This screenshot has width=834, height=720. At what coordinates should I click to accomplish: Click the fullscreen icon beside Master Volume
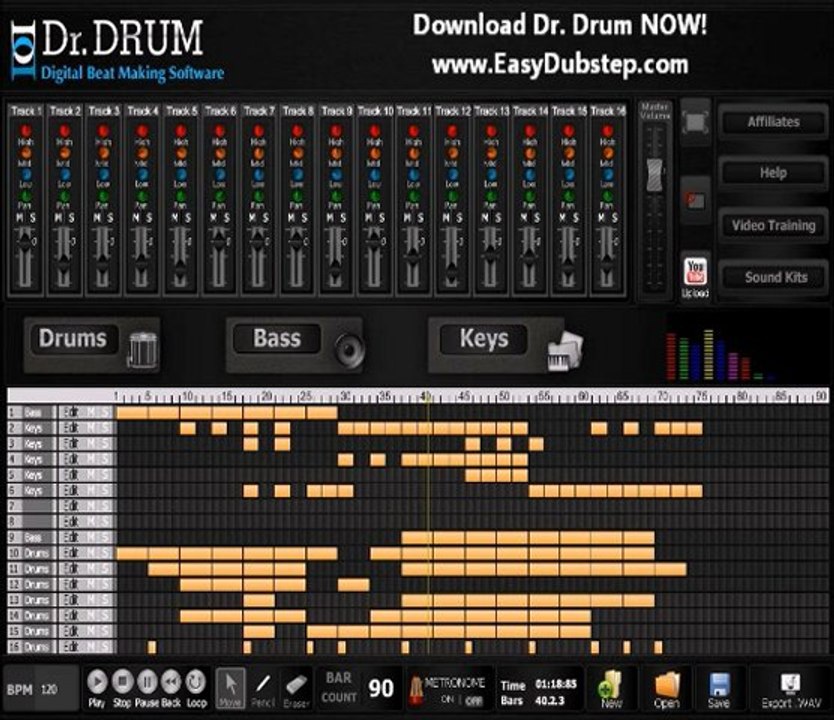point(696,122)
